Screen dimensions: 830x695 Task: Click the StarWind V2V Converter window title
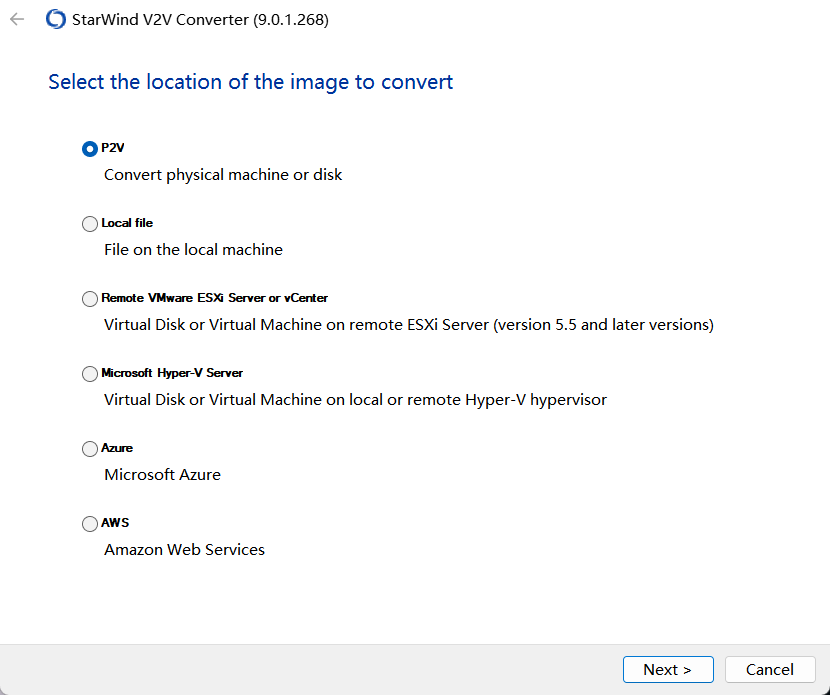pos(200,20)
